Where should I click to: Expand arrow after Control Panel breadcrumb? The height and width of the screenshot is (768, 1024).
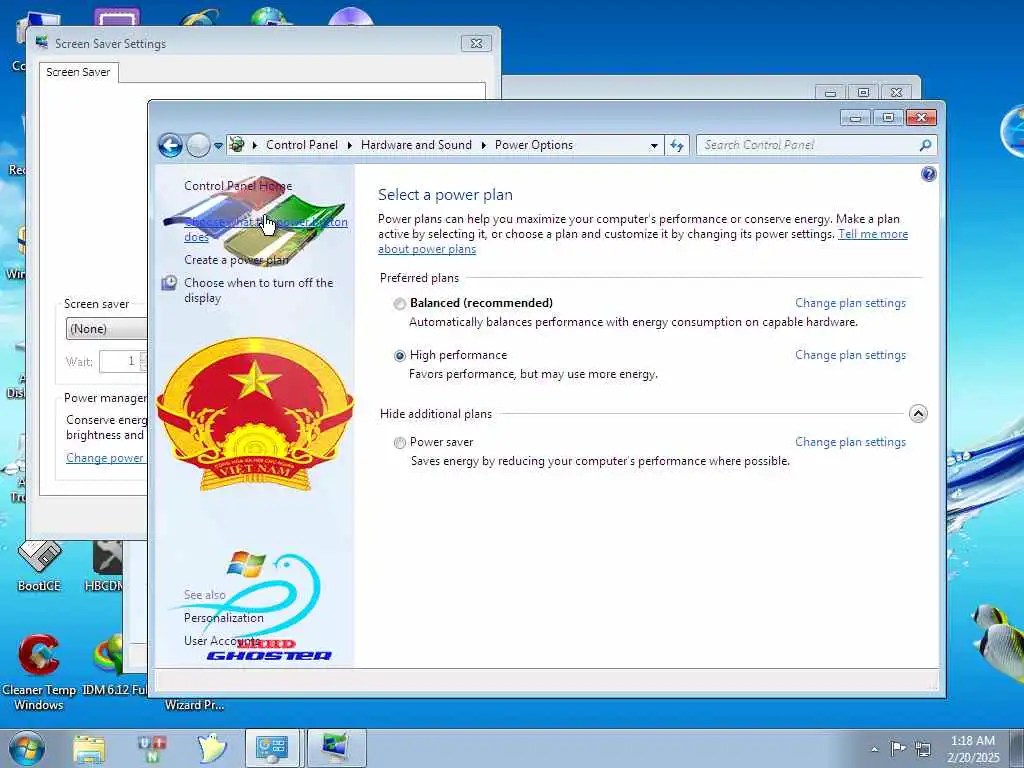pos(349,145)
